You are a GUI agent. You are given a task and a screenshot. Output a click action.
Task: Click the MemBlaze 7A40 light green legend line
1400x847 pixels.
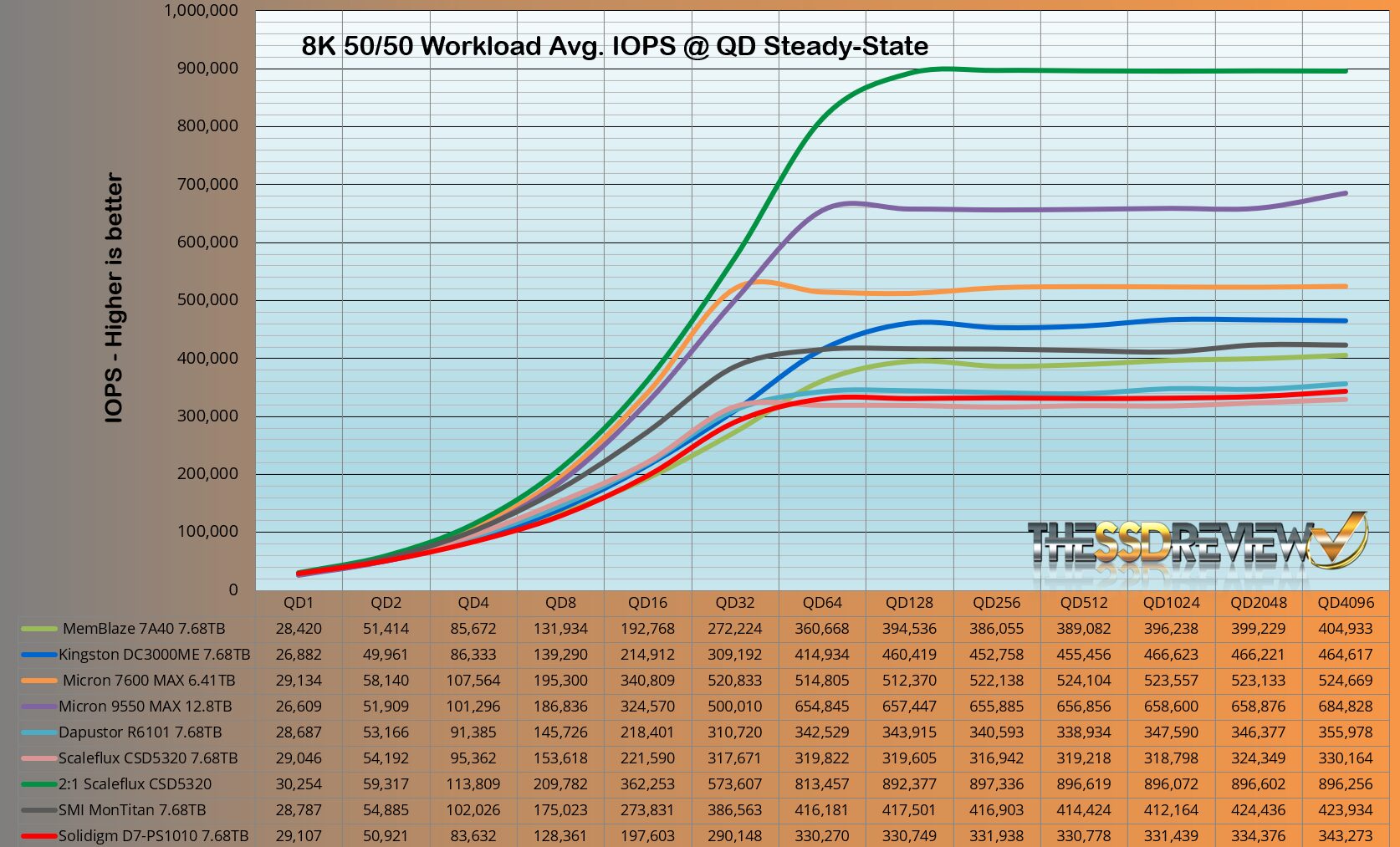point(38,629)
